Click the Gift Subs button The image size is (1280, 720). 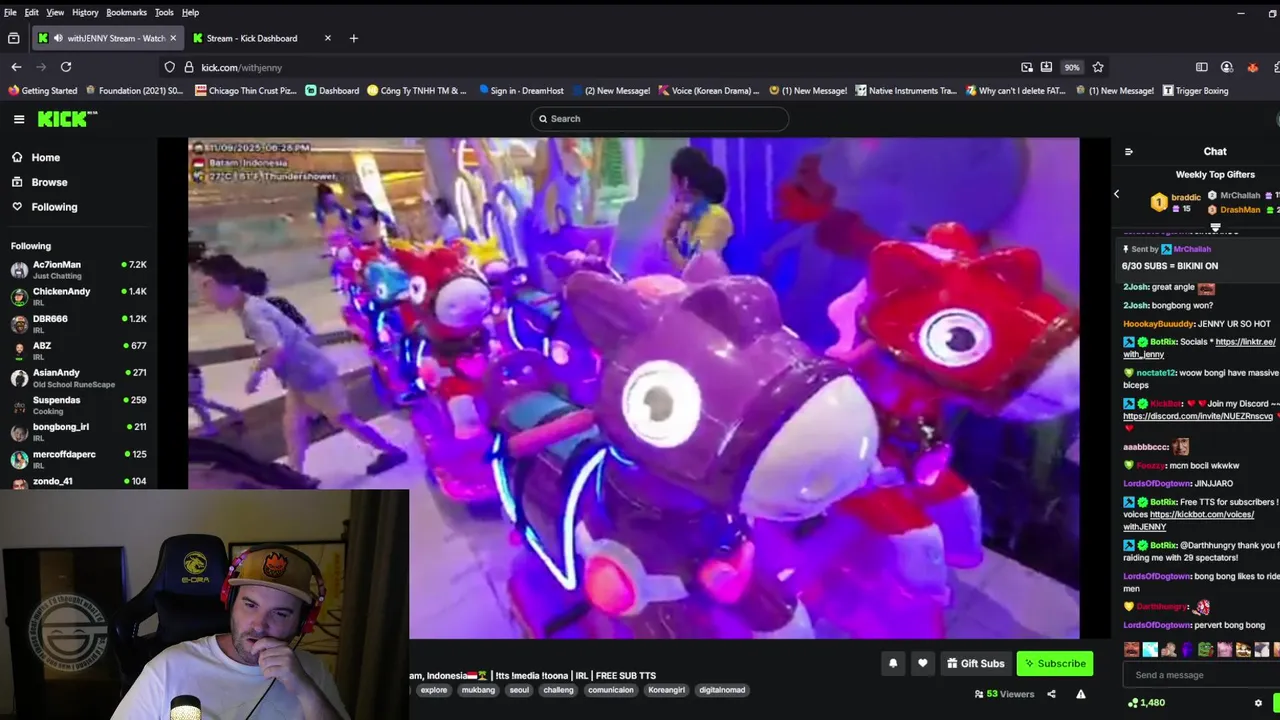click(976, 663)
